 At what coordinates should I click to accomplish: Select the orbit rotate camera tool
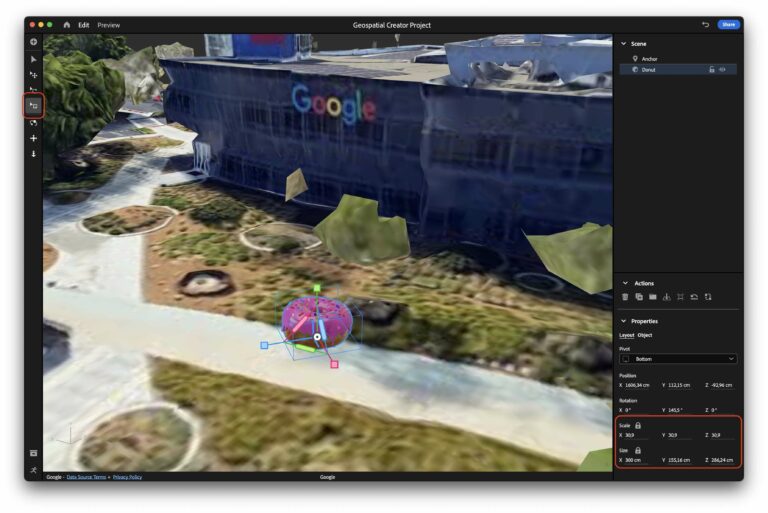click(x=33, y=122)
